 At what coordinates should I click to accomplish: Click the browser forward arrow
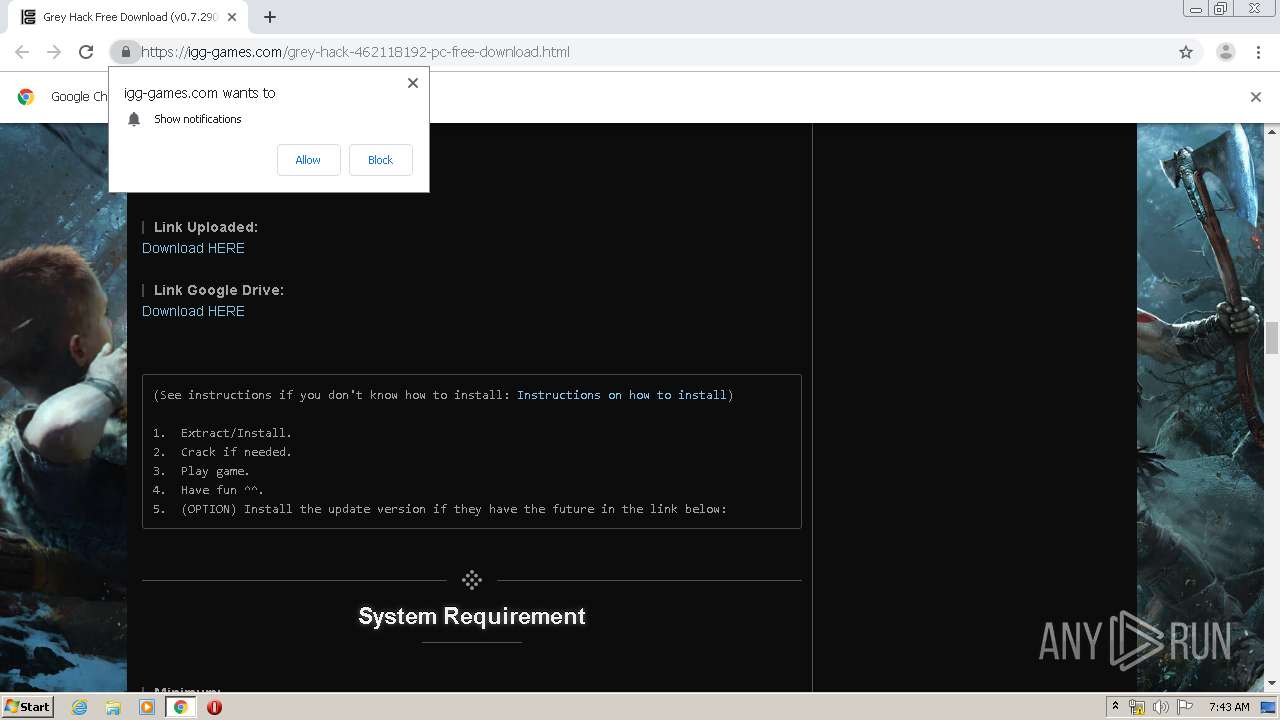54,52
